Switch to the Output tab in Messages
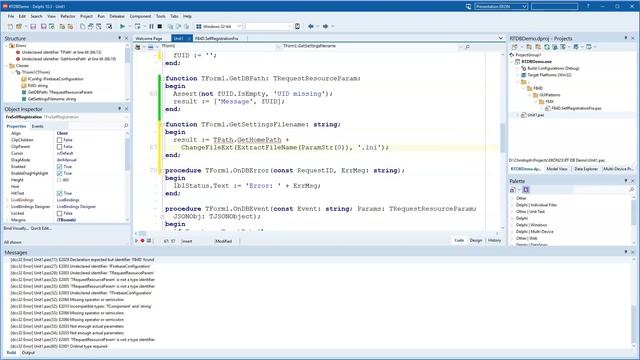Screen dimensions: 640x360 [x=28, y=353]
